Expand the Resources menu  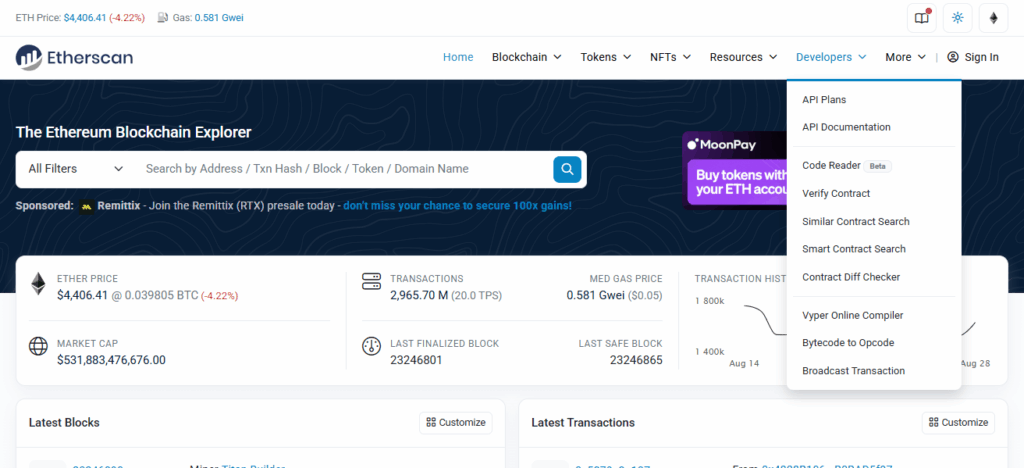743,57
